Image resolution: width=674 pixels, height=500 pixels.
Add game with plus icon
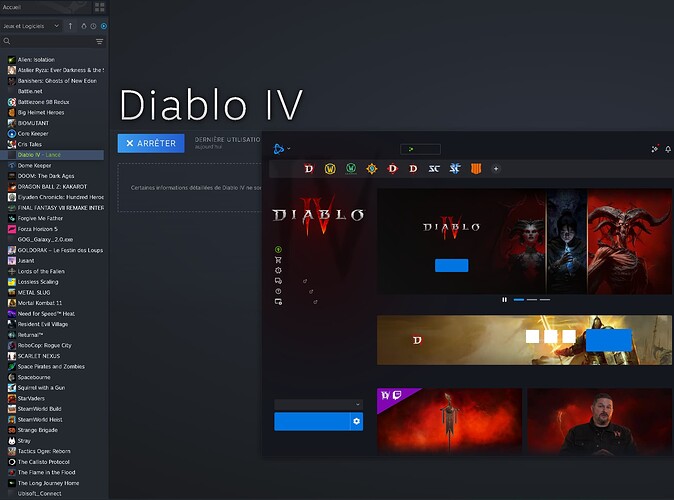pyautogui.click(x=496, y=169)
